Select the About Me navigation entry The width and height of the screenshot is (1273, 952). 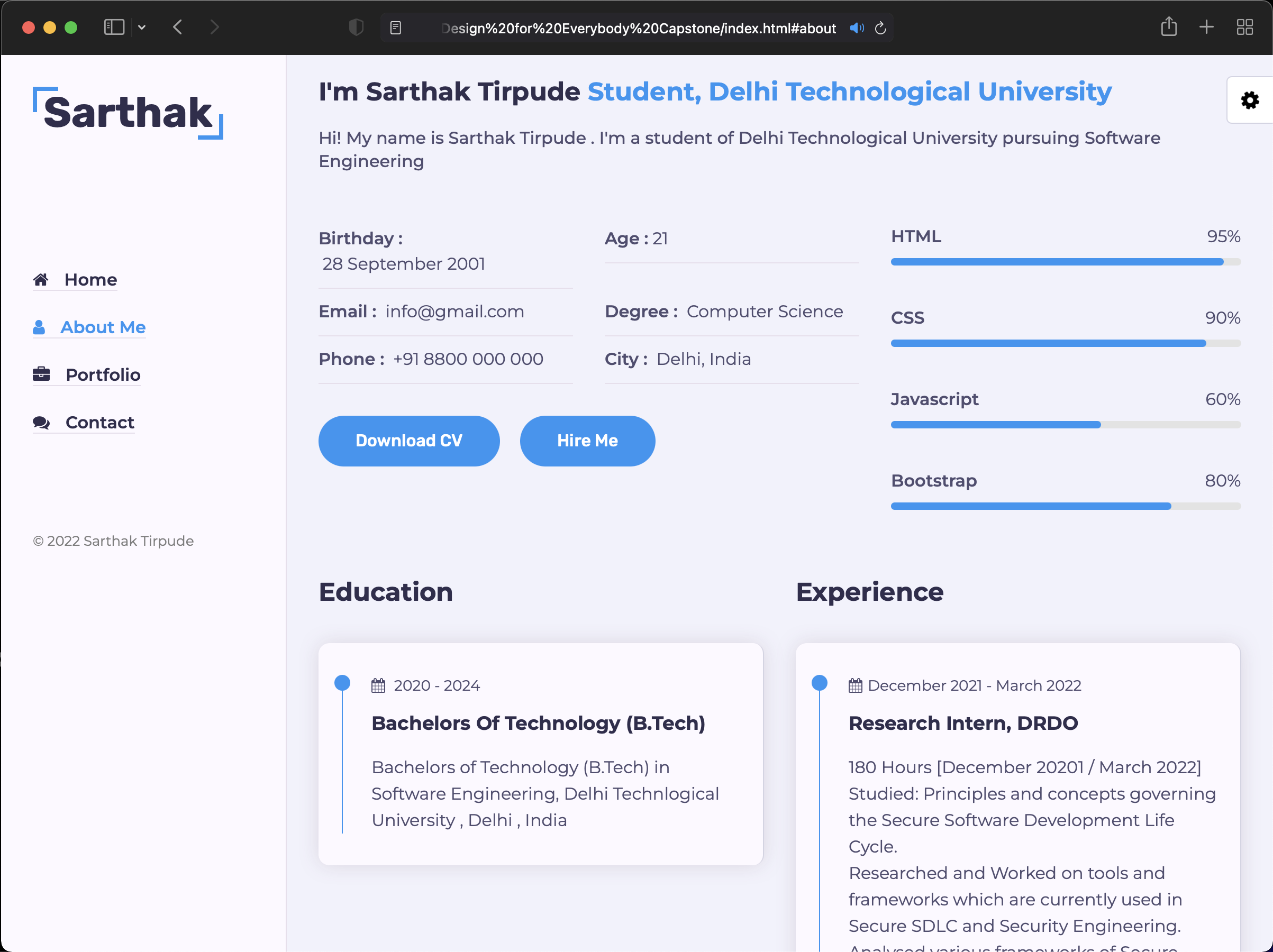[104, 327]
